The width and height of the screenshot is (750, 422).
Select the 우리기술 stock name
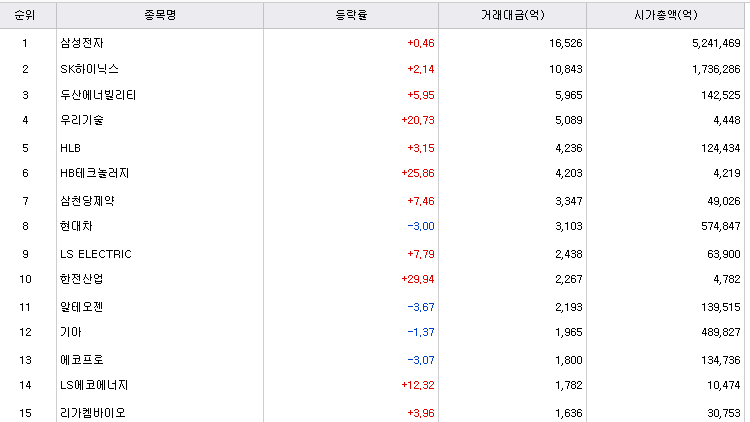tap(82, 120)
